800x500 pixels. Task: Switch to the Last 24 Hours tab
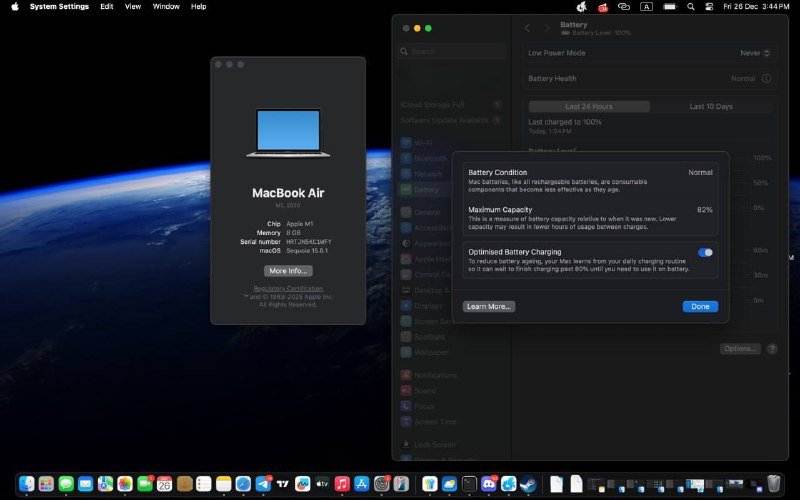tap(589, 106)
